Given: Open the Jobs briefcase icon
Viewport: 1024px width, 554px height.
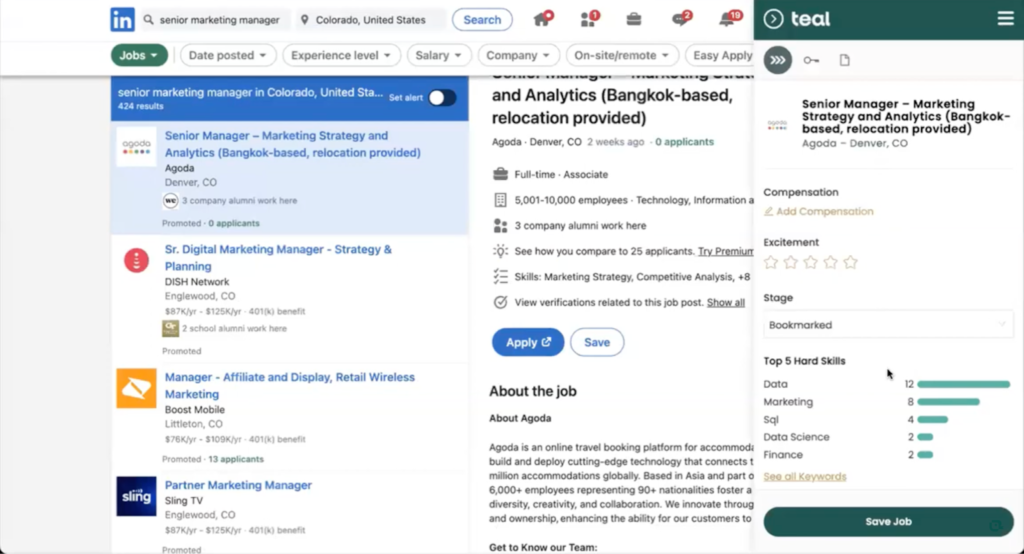Looking at the screenshot, I should pyautogui.click(x=634, y=19).
